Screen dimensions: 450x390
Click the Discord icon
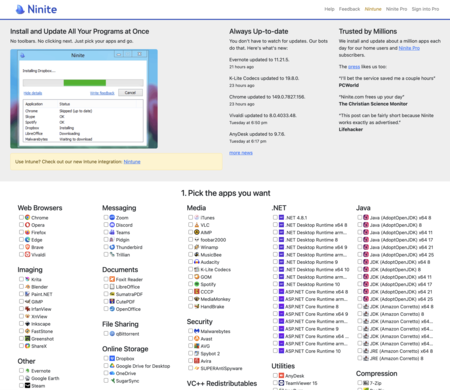click(x=112, y=225)
